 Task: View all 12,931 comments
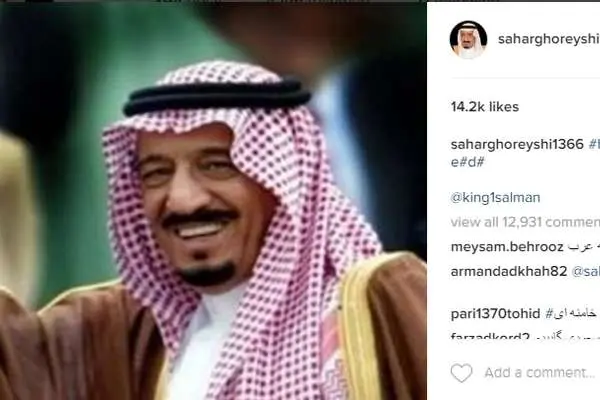pyautogui.click(x=525, y=222)
